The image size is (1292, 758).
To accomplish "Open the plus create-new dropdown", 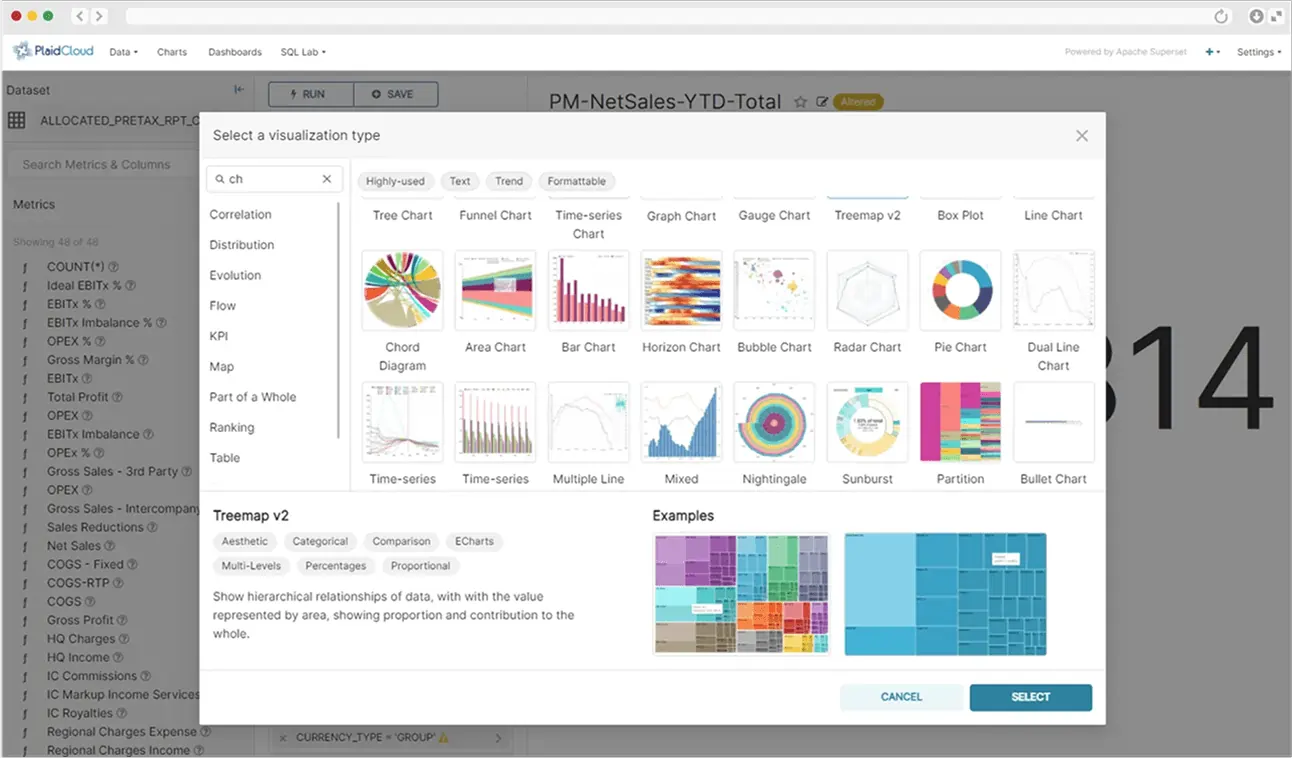I will coord(1212,52).
